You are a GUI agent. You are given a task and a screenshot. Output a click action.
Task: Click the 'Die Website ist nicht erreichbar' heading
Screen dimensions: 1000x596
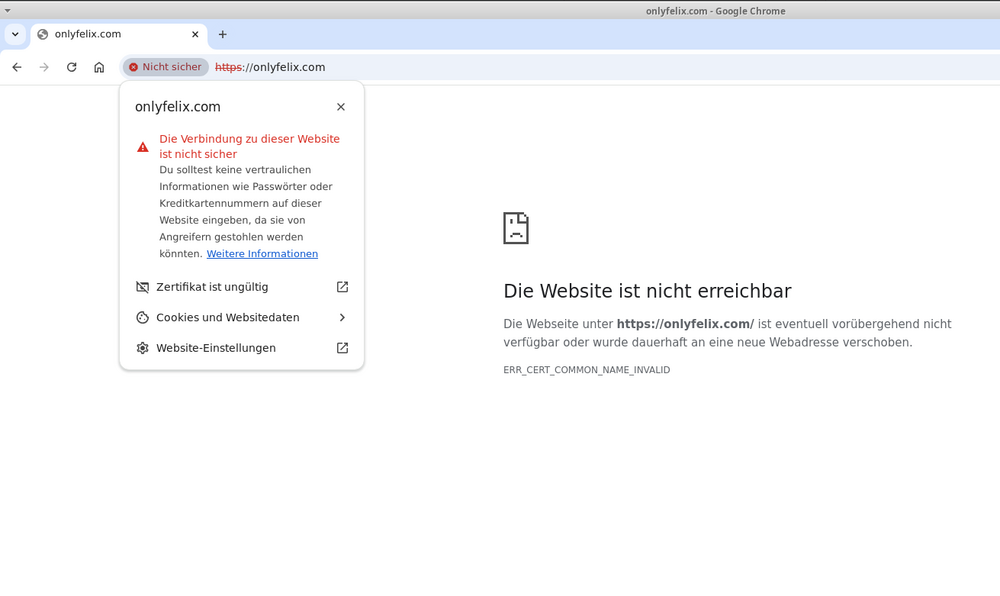point(647,291)
